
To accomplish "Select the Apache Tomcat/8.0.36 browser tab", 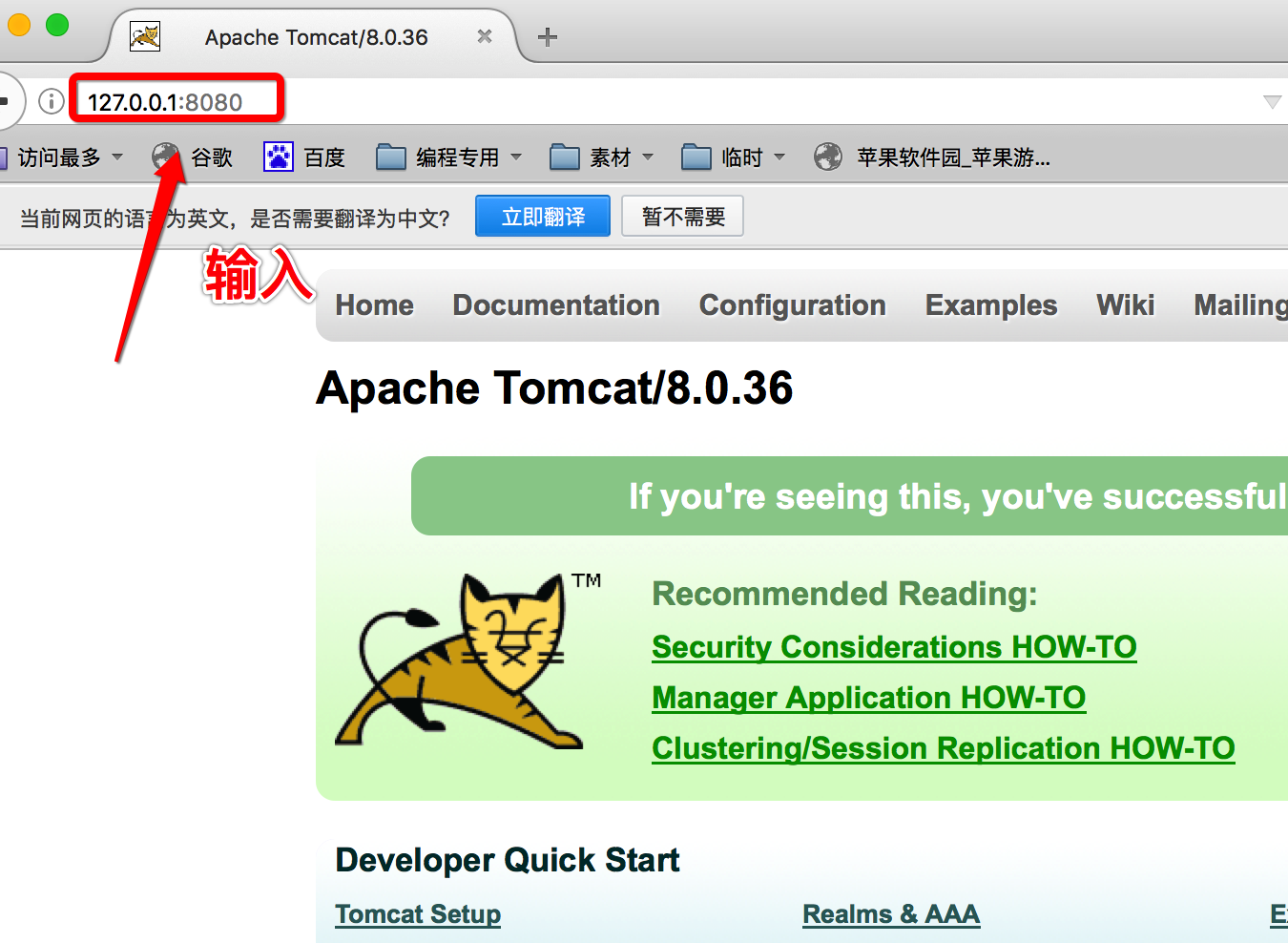I will coord(315,37).
